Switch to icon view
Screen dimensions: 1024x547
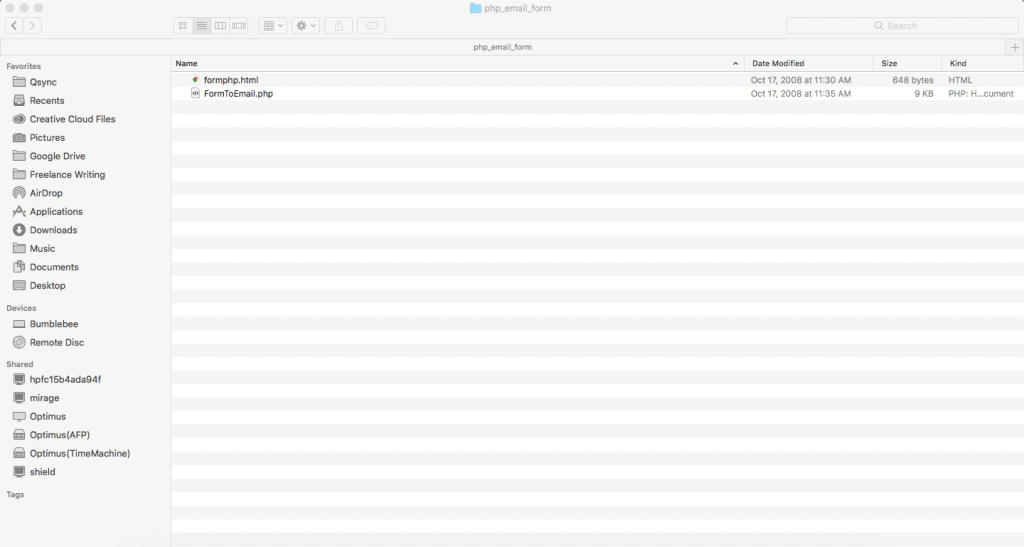(183, 25)
